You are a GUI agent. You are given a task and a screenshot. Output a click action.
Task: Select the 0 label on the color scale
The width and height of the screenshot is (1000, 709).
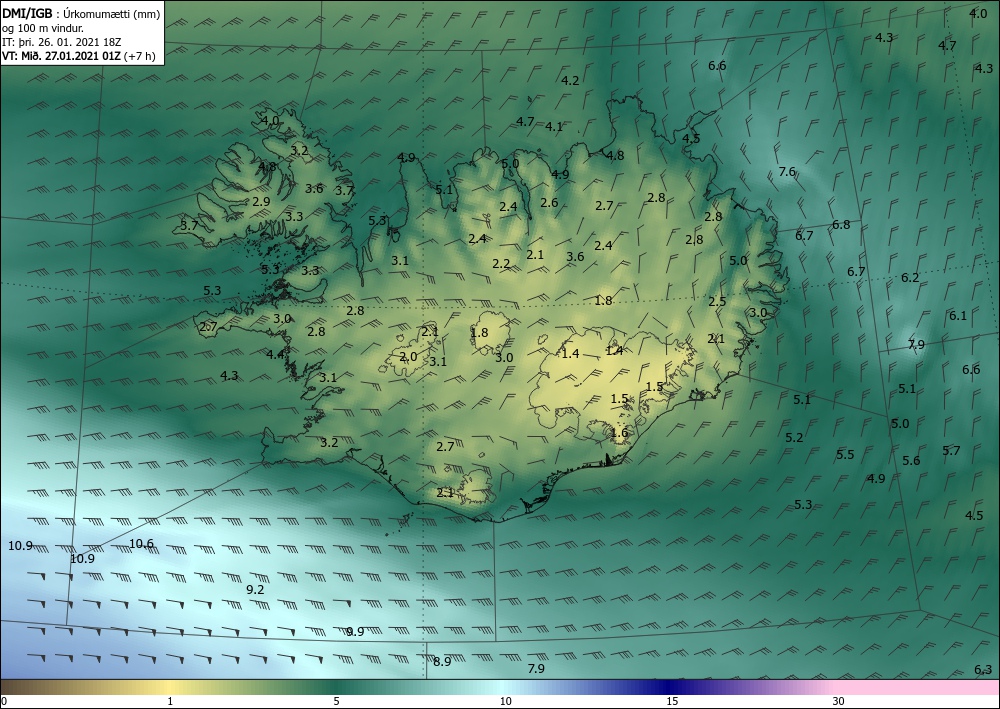pos(4,701)
